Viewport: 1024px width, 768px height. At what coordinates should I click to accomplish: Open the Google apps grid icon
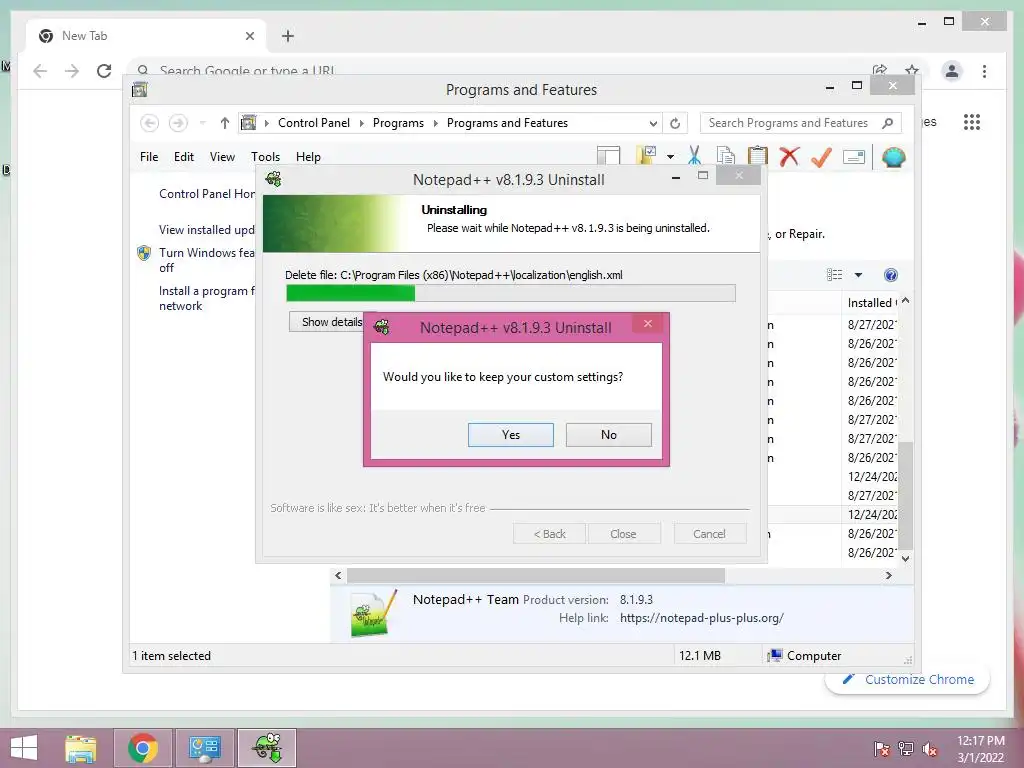[972, 122]
